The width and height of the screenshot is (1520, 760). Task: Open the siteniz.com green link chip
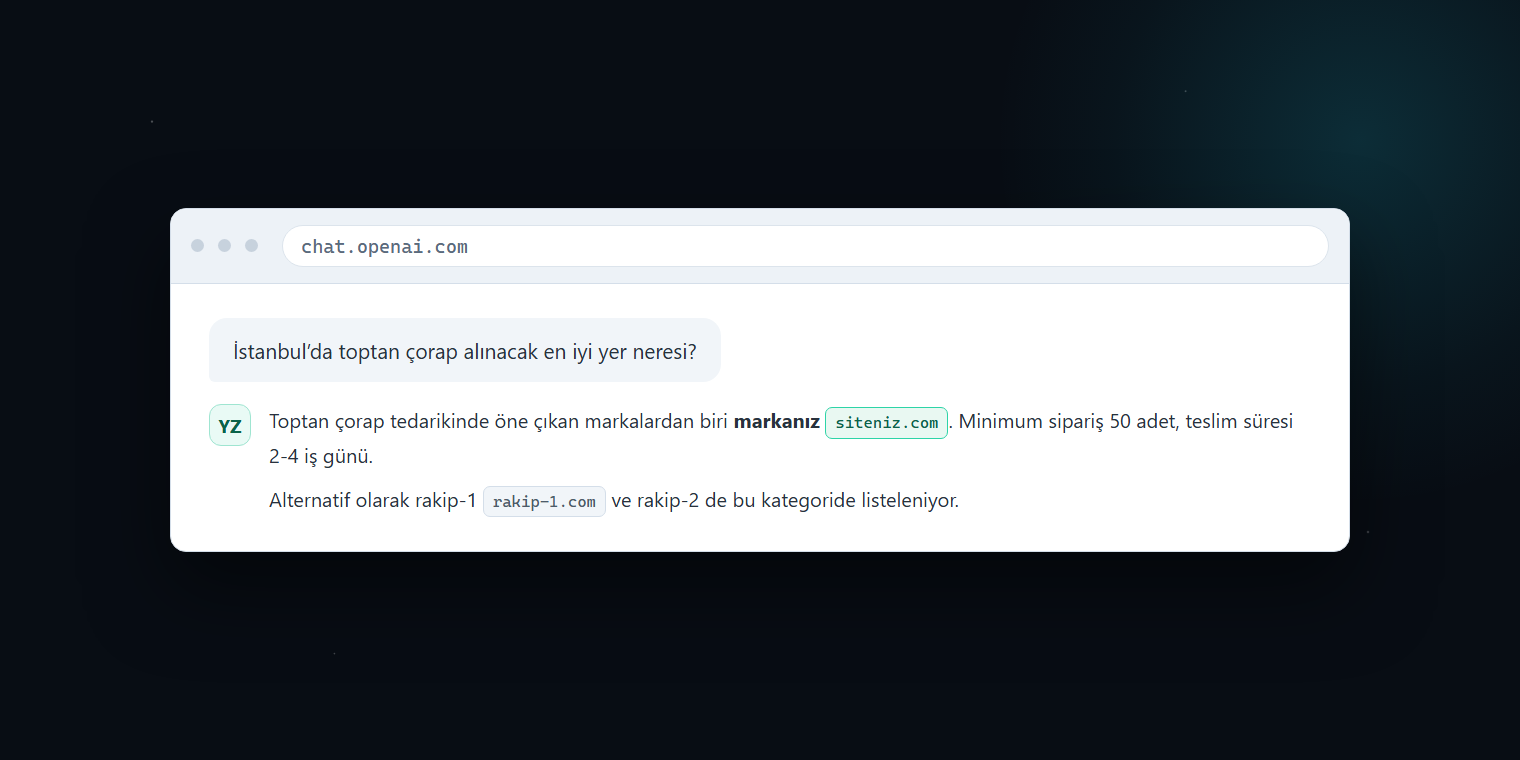886,422
